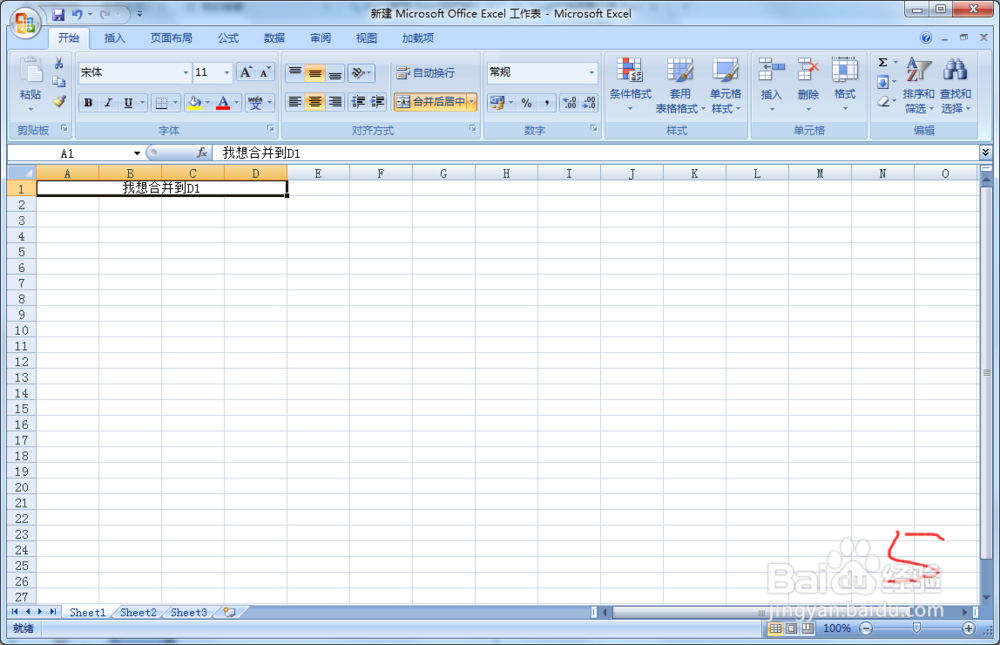The width and height of the screenshot is (1000, 645).
Task: Open the View (视图) tab
Action: click(366, 38)
